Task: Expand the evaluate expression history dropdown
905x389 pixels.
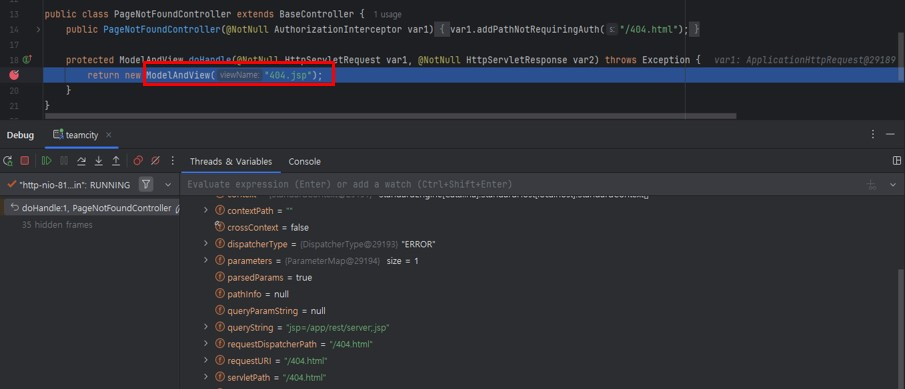Action: 893,185
